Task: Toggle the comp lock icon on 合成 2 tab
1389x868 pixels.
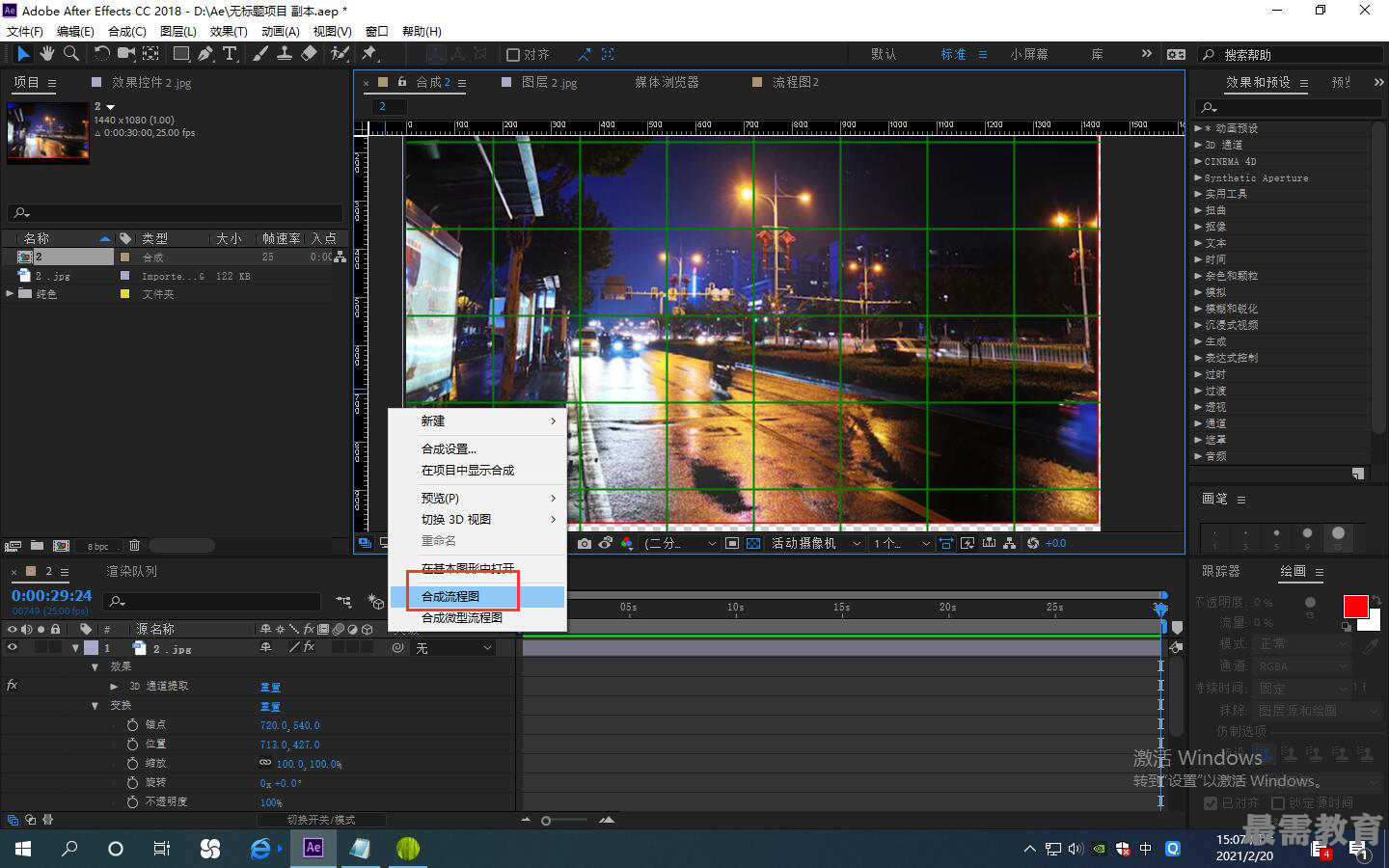Action: tap(402, 82)
